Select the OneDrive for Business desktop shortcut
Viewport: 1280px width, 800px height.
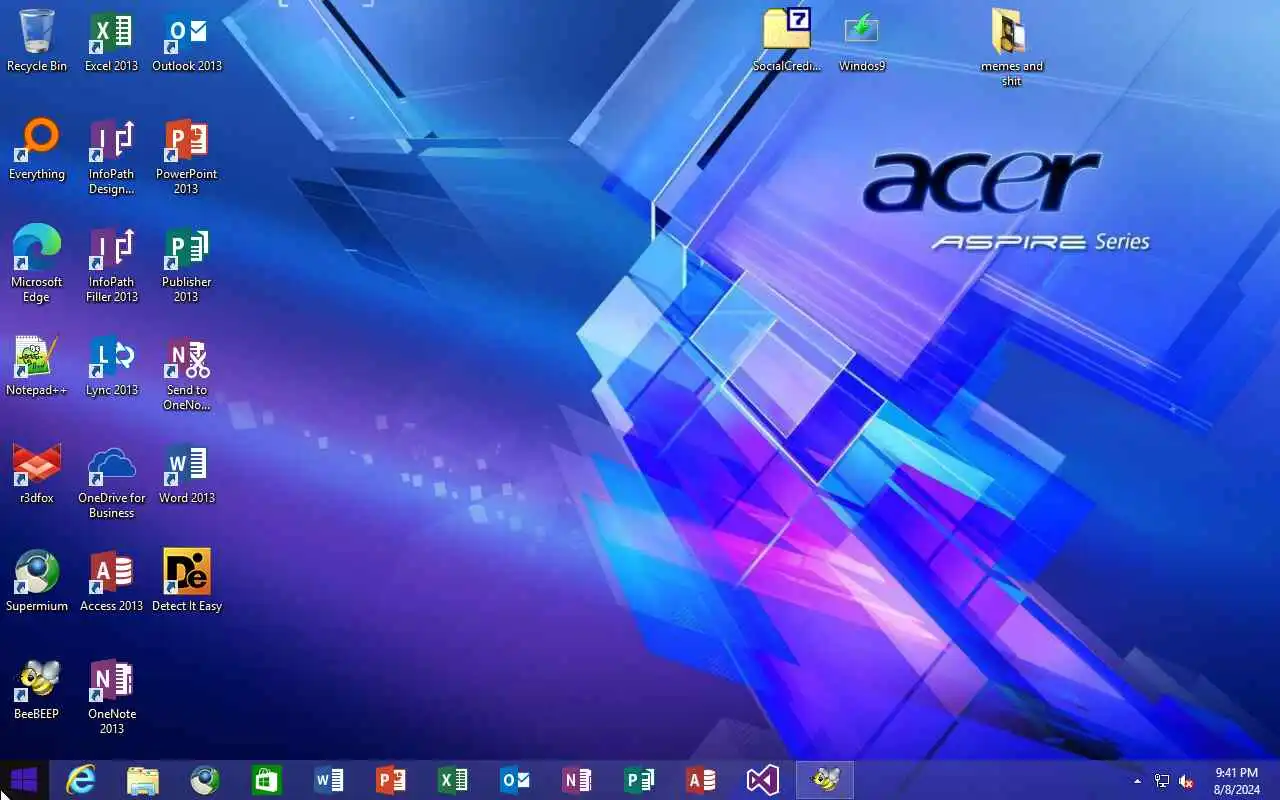click(112, 480)
